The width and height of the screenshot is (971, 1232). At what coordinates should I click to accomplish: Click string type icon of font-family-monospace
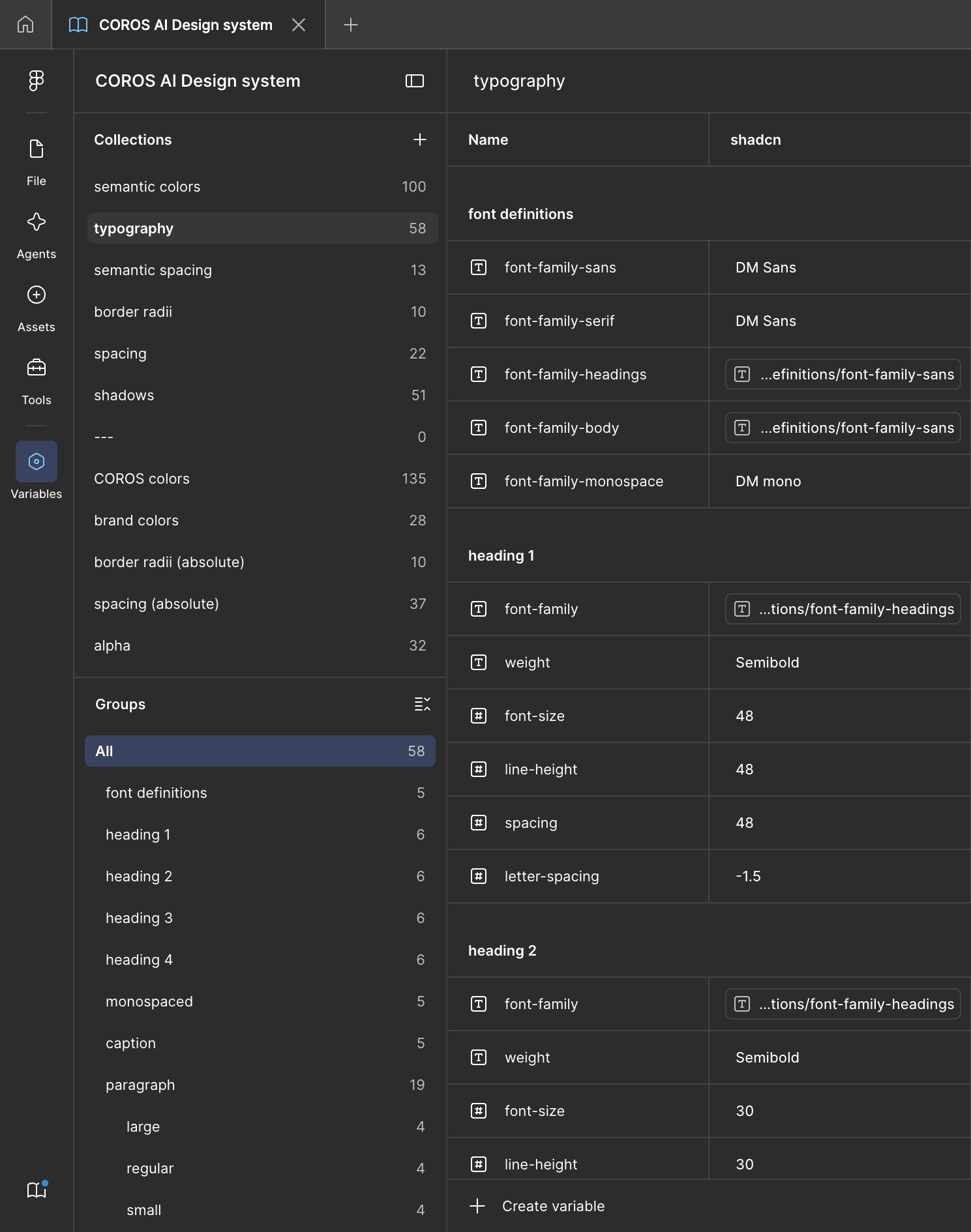click(479, 481)
